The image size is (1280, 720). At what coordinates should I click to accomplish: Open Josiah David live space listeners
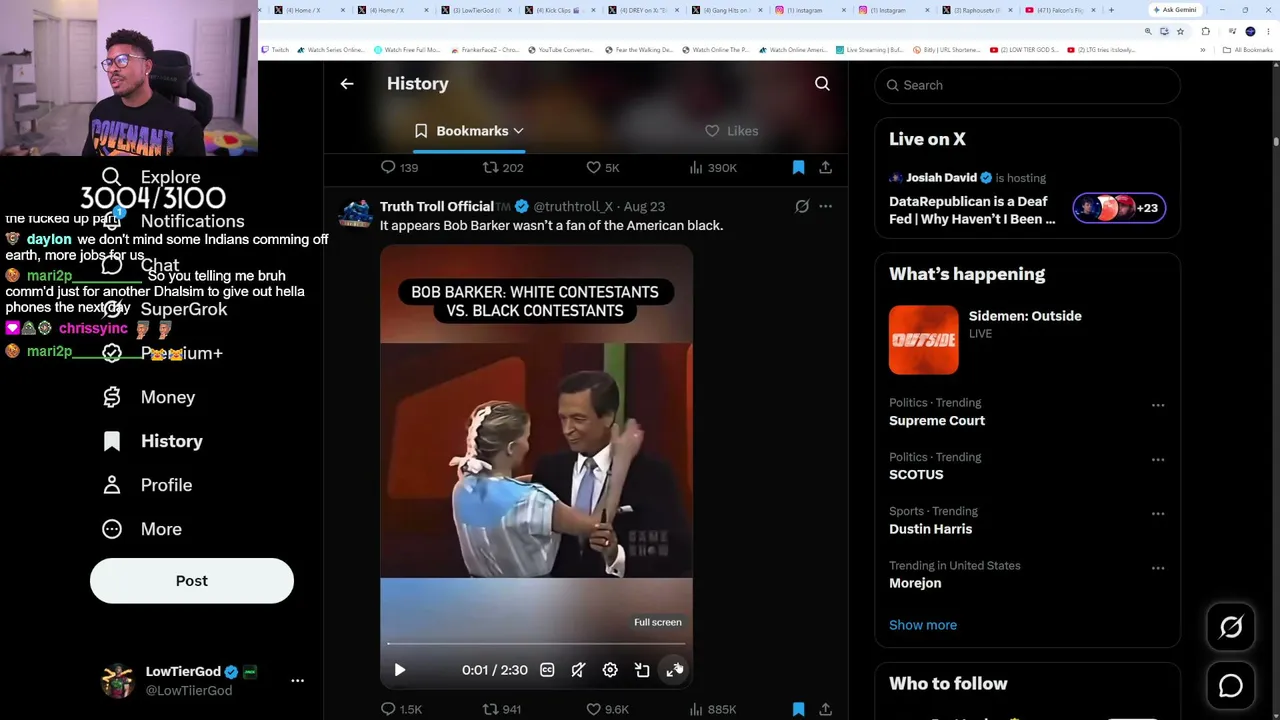click(x=1119, y=208)
